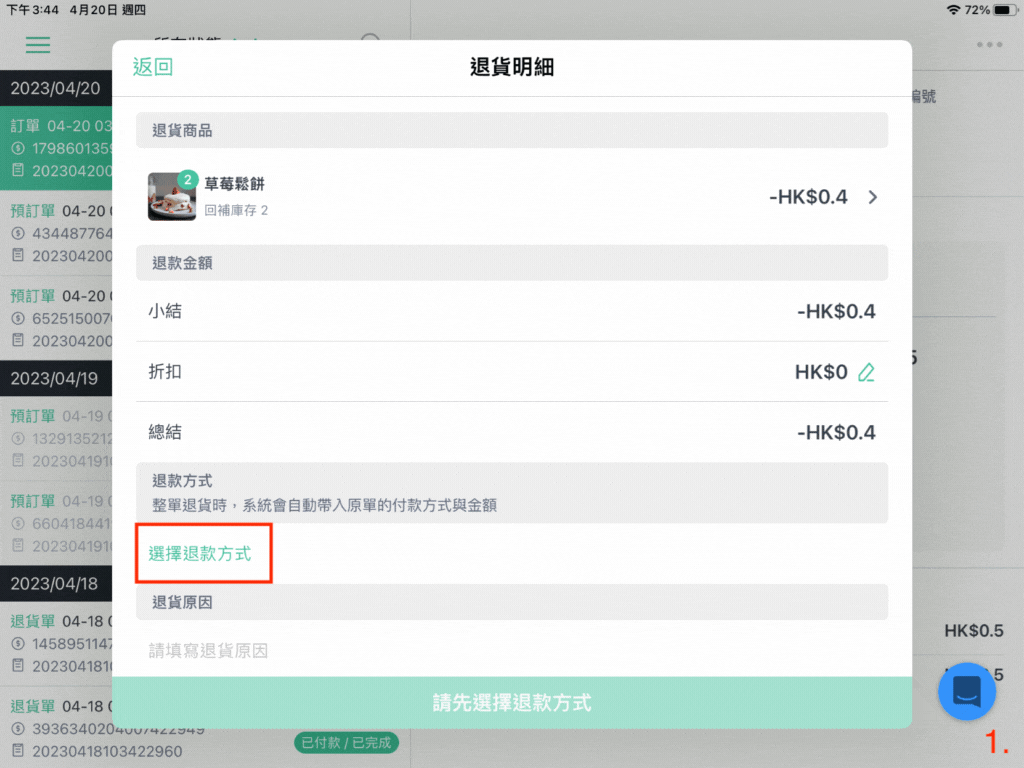This screenshot has height=768, width=1024.
Task: Tap the quantity badge 2 on product
Action: tap(187, 180)
